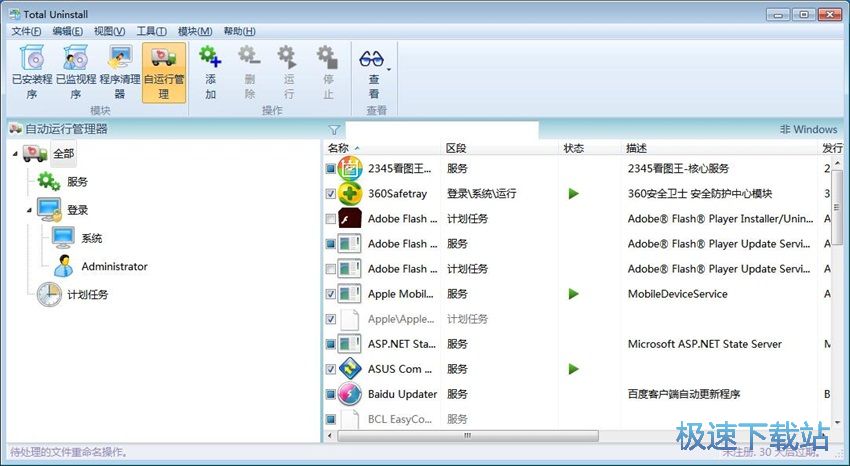Click the ASP.NET State service icon

350,344
